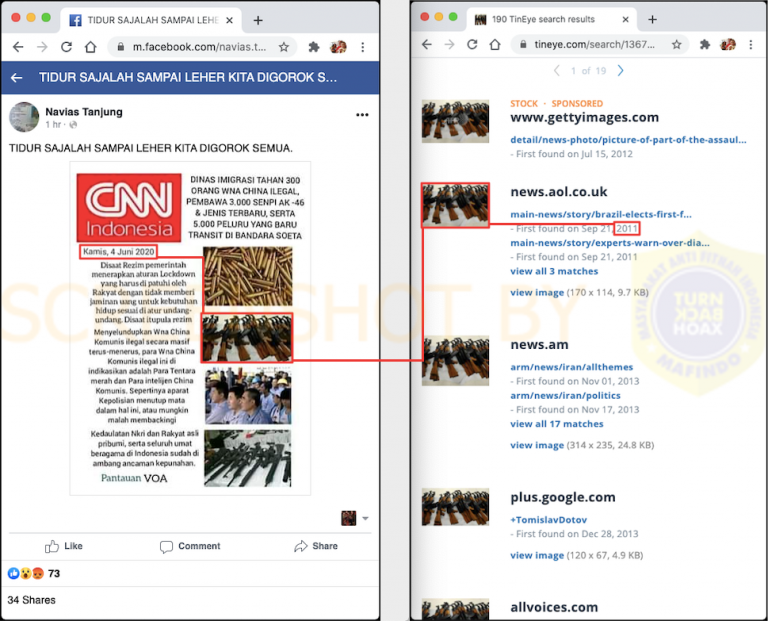Comment on the Navias Tanjung post
768x621 pixels.
(190, 546)
